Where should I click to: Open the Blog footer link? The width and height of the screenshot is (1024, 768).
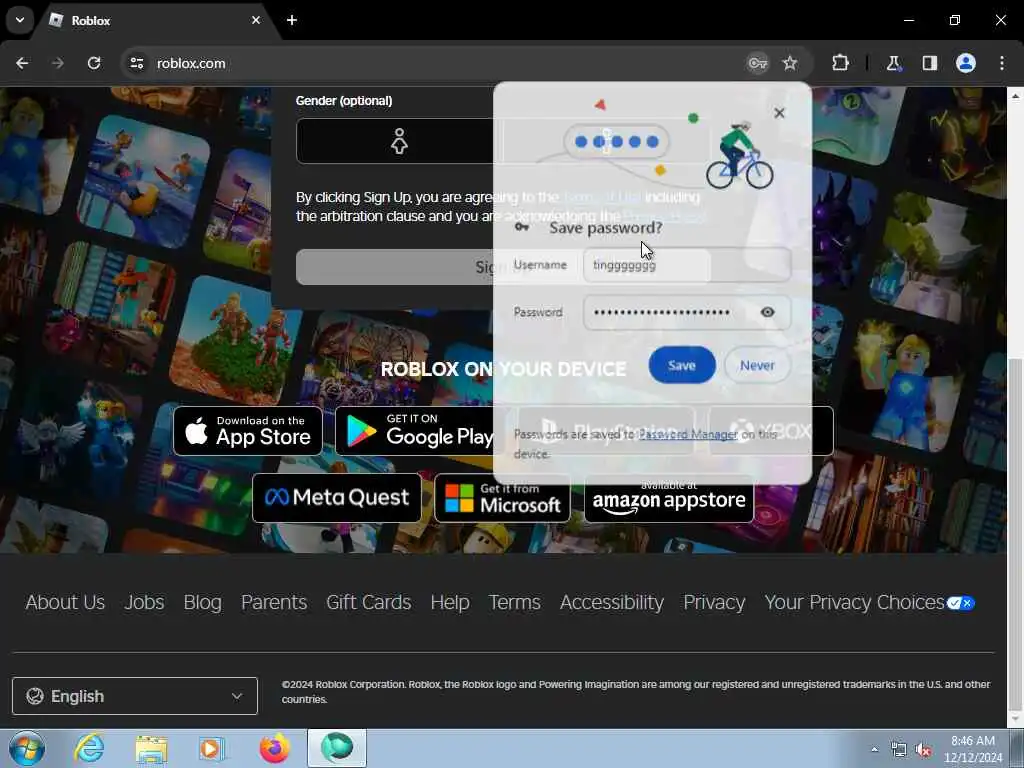202,602
